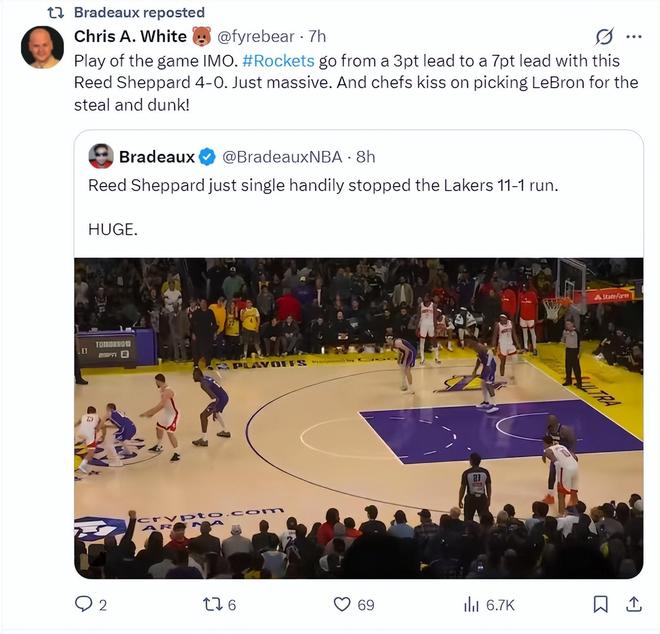Share the post via share icon

tap(634, 604)
